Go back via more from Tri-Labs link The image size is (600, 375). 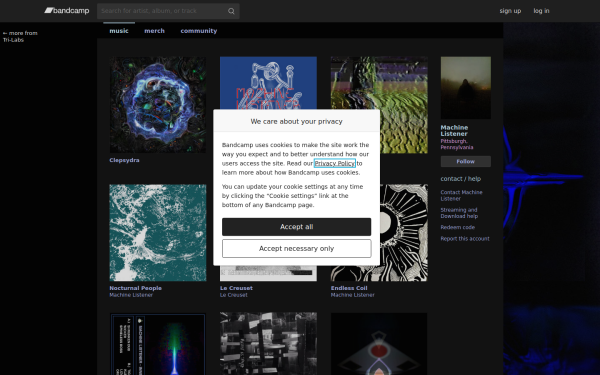tap(20, 36)
